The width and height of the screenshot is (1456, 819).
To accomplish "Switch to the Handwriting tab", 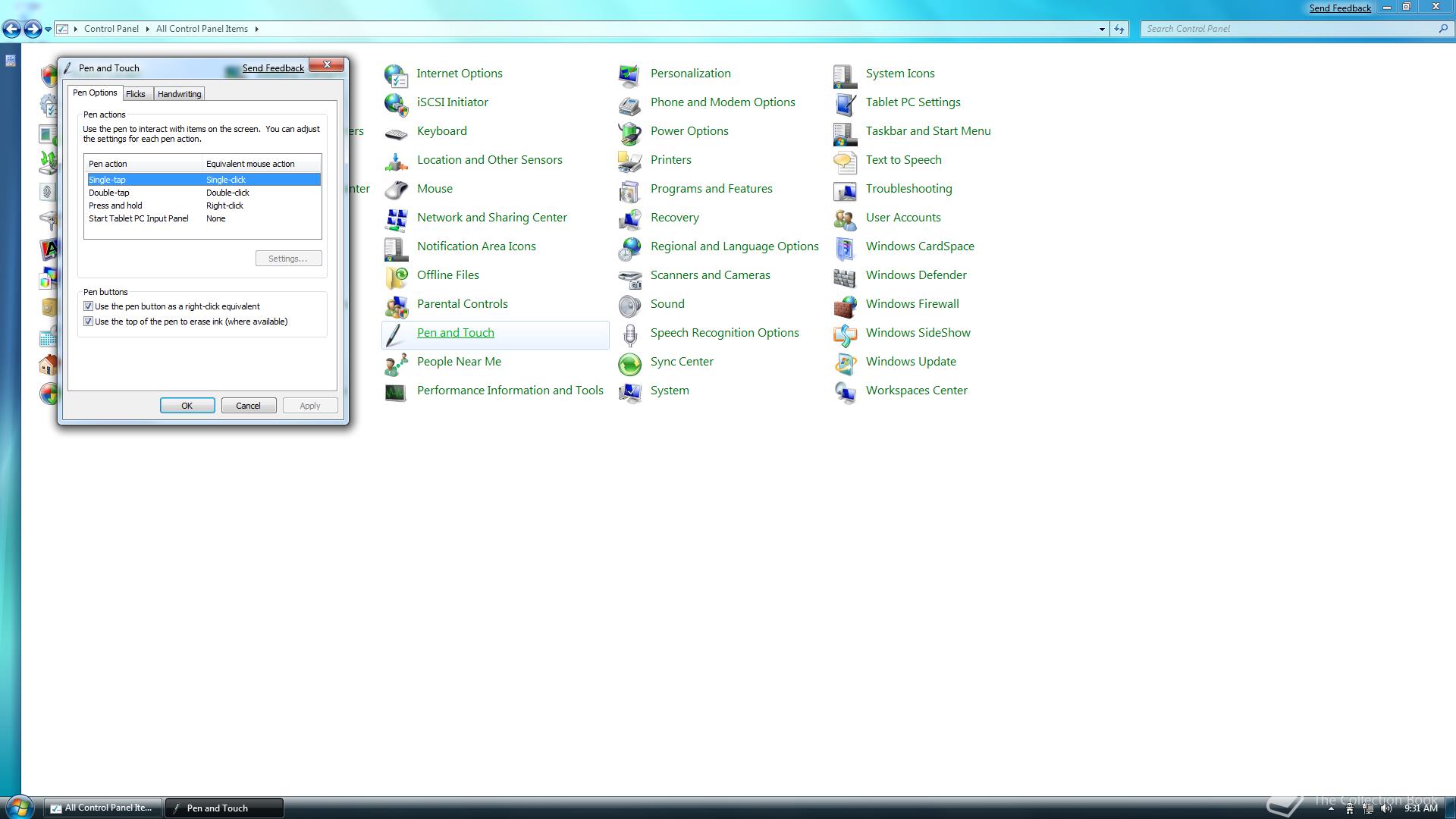I will [x=179, y=94].
